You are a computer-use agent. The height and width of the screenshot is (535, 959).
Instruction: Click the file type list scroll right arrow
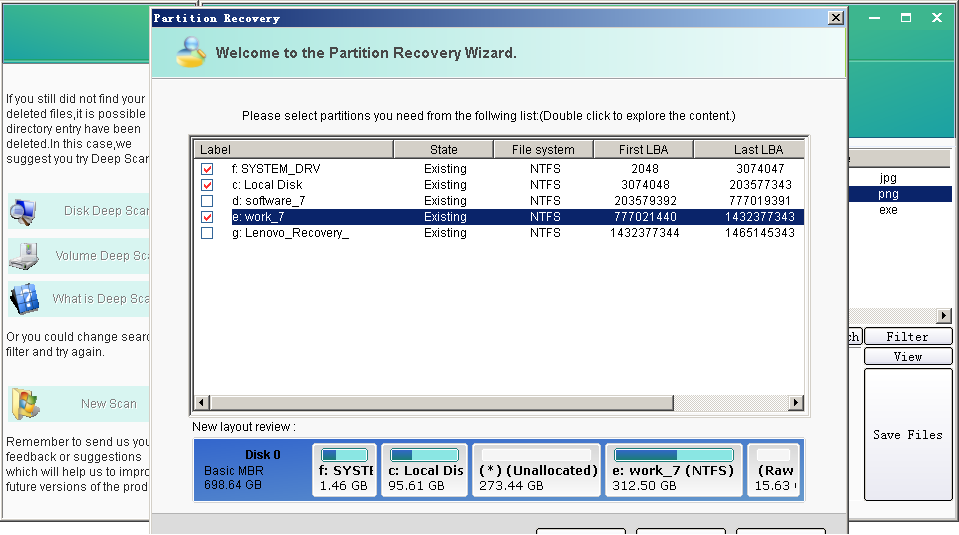(x=944, y=315)
